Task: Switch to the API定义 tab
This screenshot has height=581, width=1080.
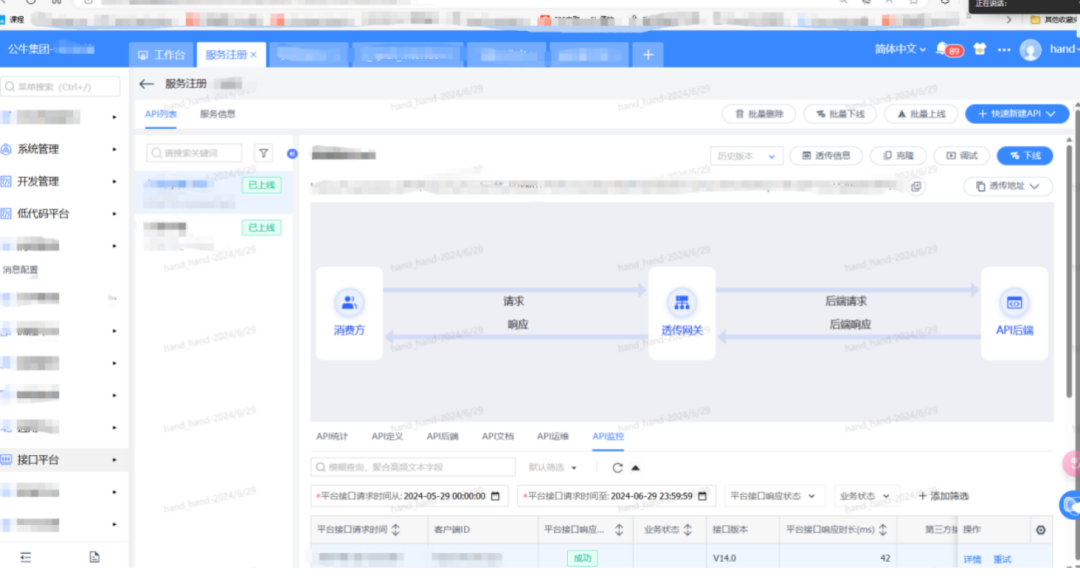Action: click(x=387, y=436)
